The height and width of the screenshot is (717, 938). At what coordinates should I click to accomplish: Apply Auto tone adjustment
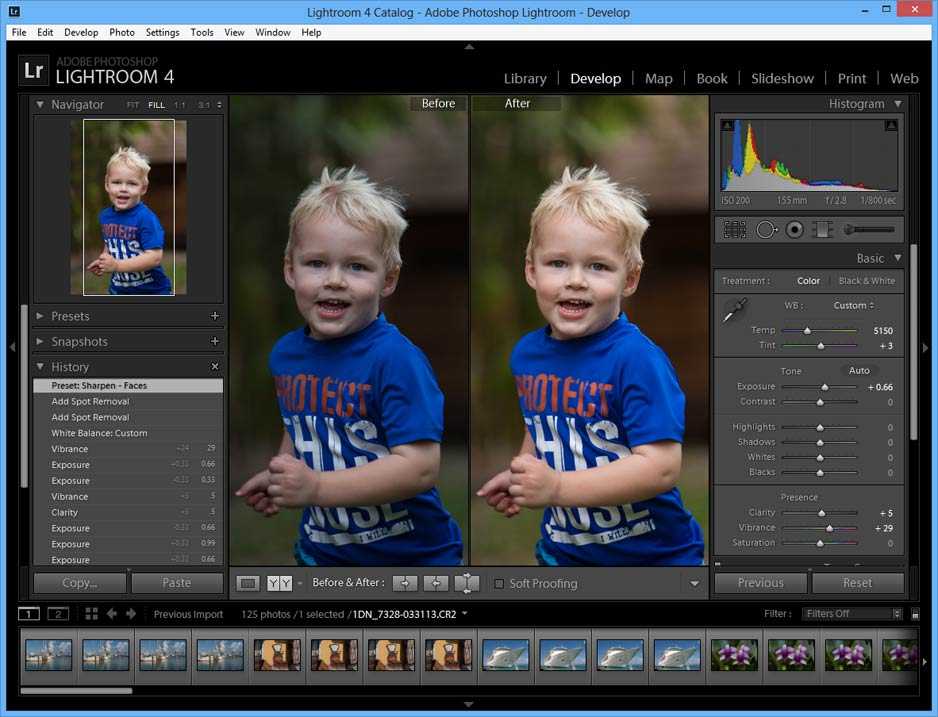coord(859,370)
